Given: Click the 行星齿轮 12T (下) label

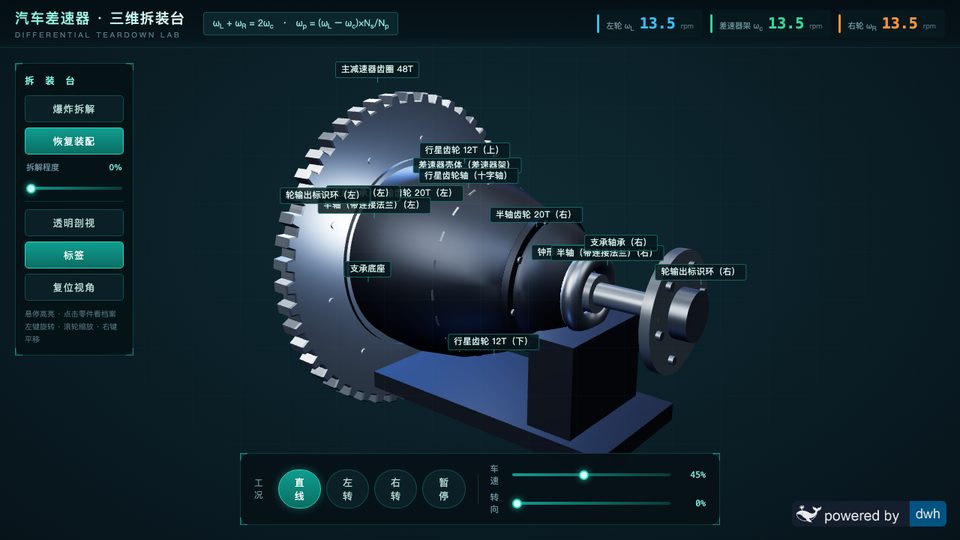Looking at the screenshot, I should coord(491,342).
